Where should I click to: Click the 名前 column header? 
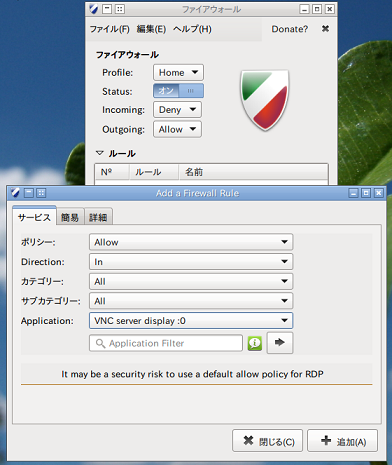253,172
